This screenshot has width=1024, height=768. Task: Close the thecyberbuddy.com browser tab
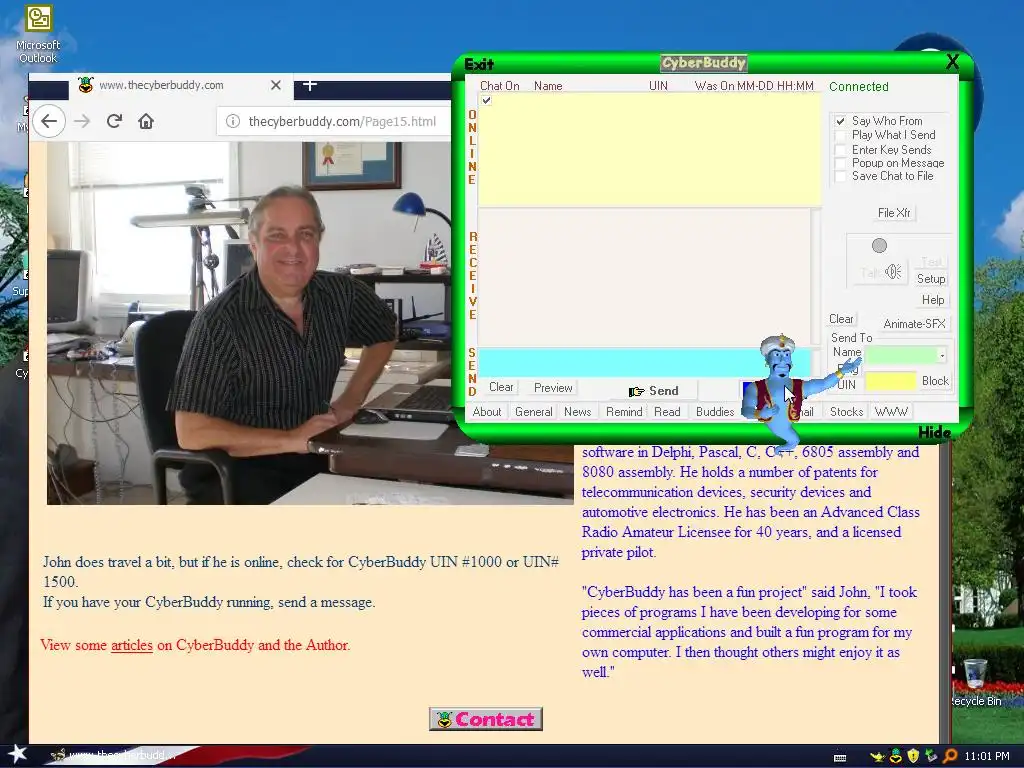click(x=276, y=85)
